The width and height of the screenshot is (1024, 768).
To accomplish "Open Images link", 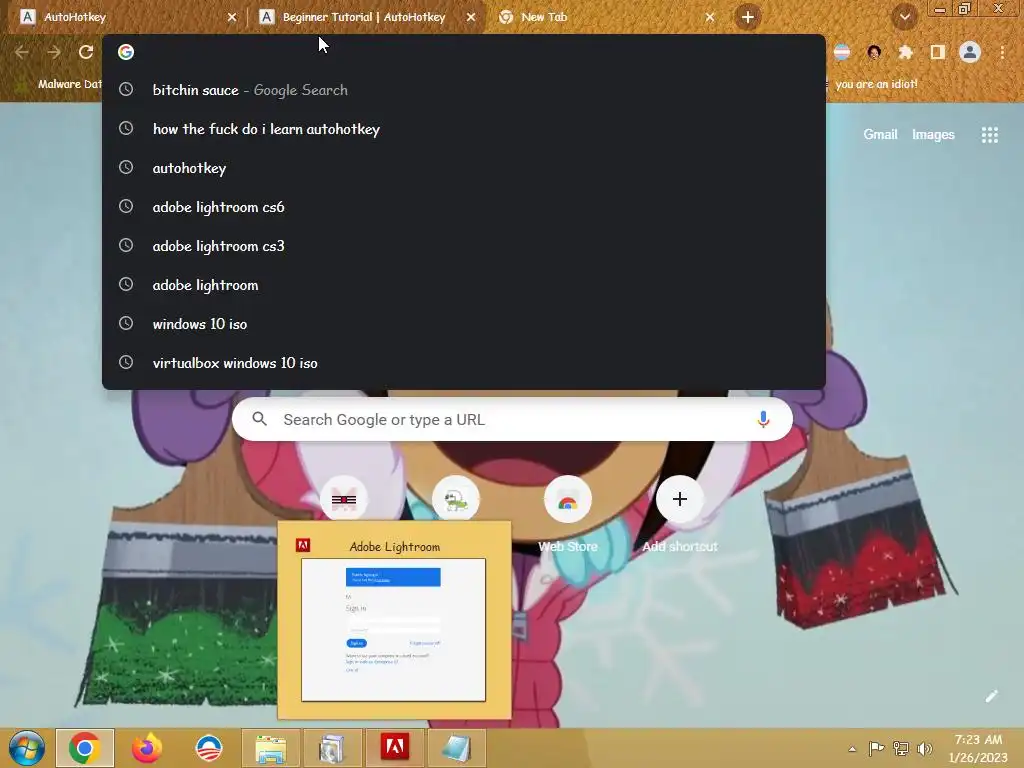I will [x=933, y=135].
